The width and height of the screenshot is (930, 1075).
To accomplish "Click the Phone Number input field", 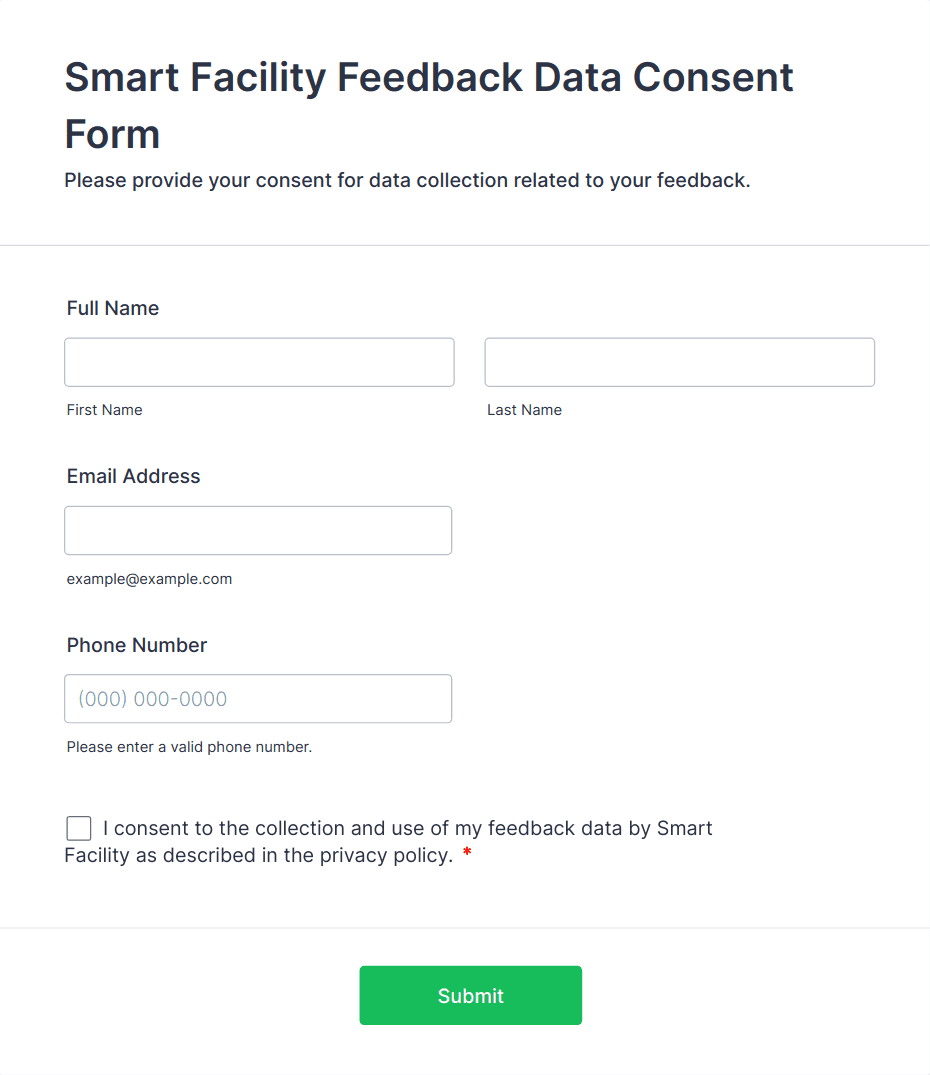I will [258, 699].
